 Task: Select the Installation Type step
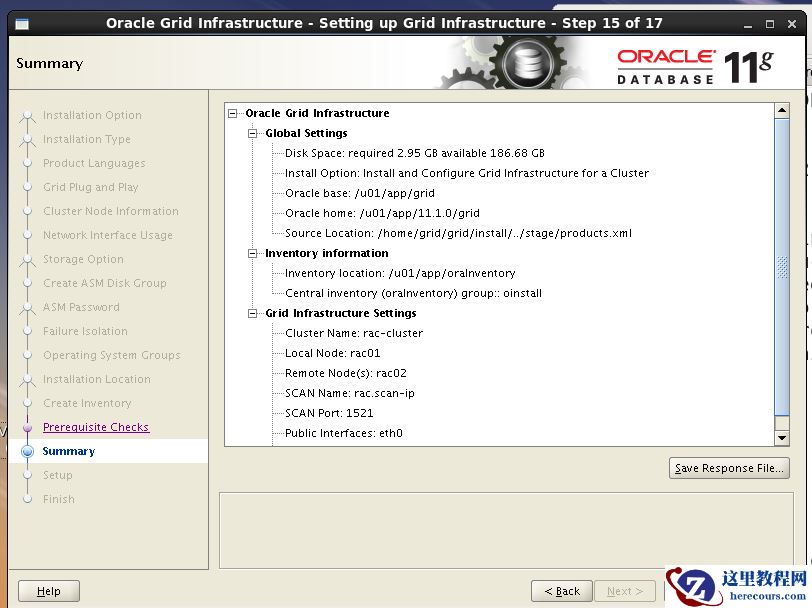[86, 139]
